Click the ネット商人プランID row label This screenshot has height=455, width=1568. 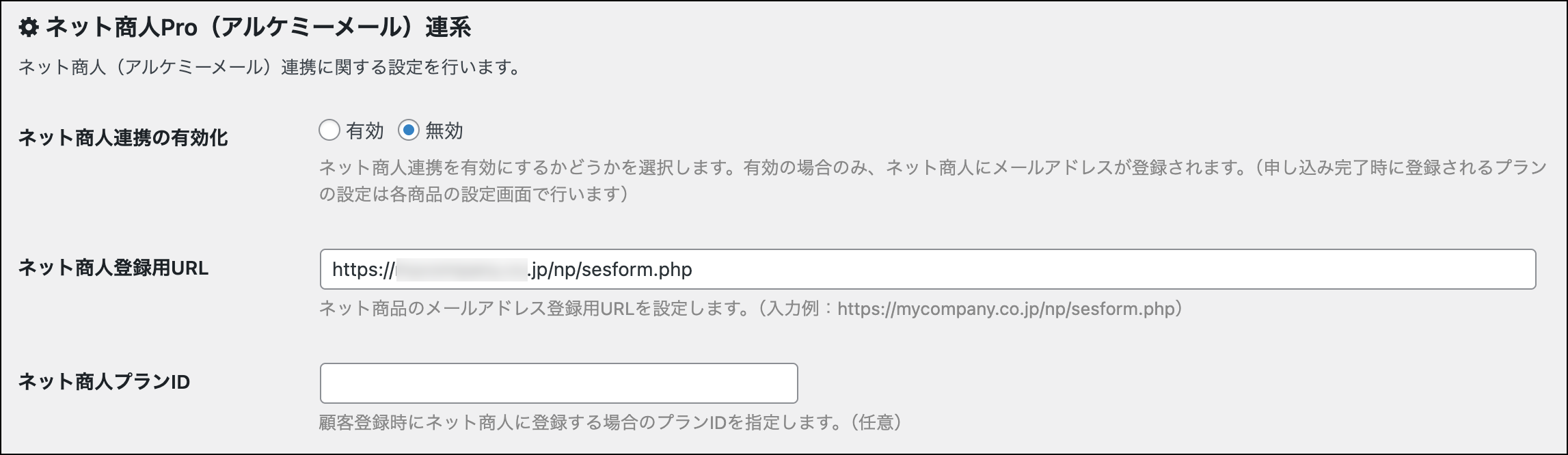click(x=104, y=382)
